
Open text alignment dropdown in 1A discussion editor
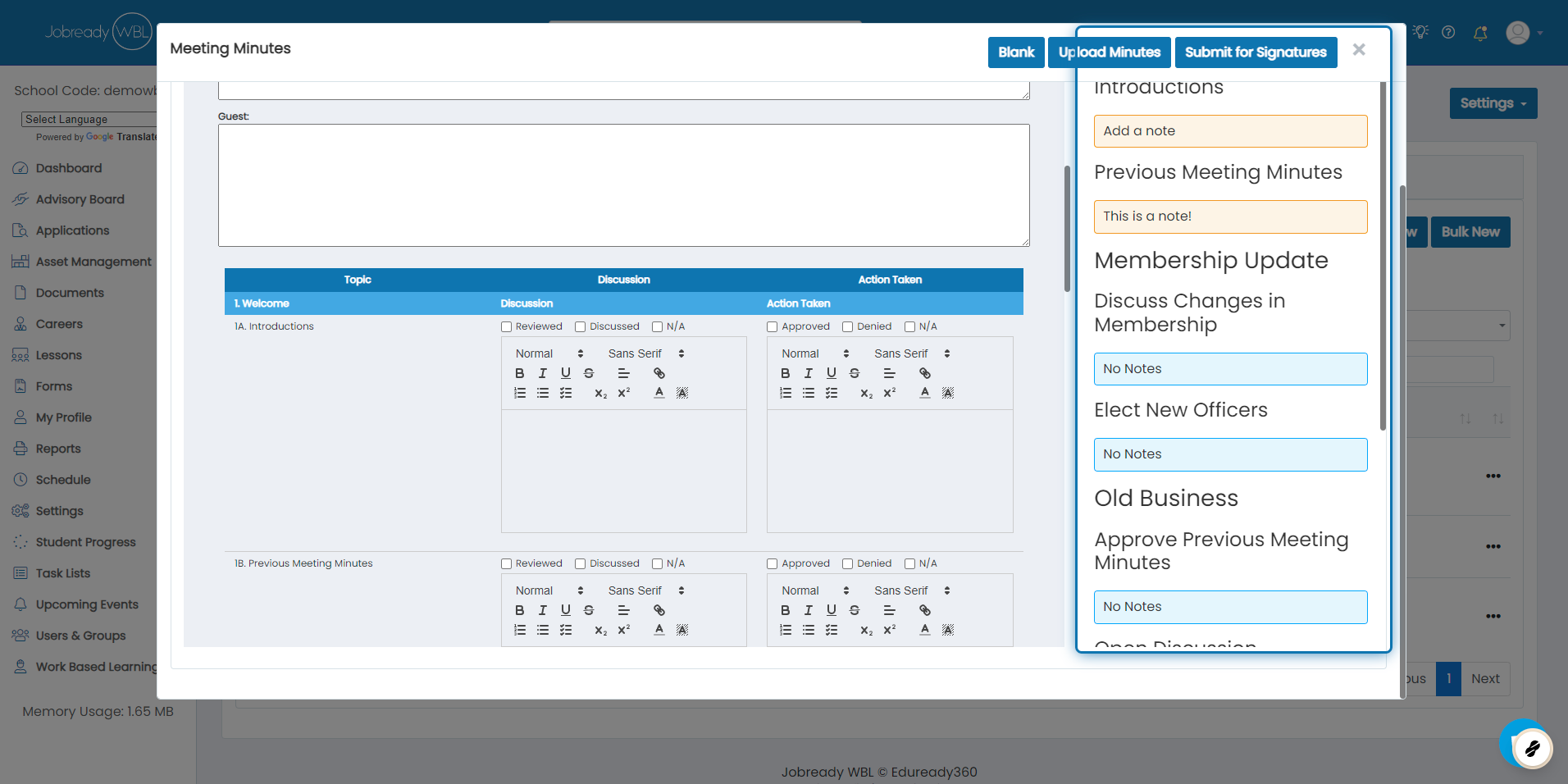[623, 373]
